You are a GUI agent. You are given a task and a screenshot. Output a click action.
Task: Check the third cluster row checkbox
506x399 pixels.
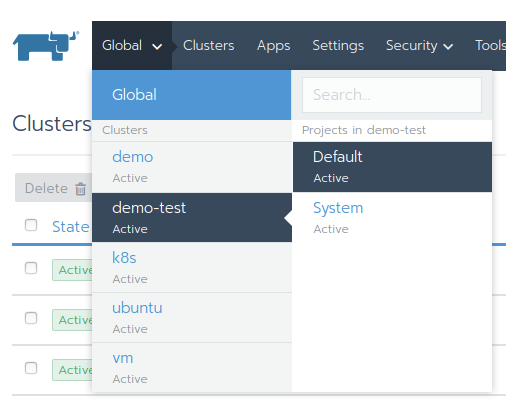coord(31,368)
